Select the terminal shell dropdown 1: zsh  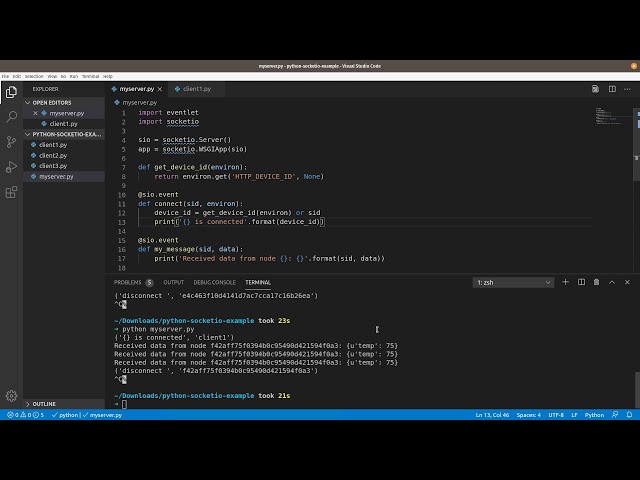(513, 282)
